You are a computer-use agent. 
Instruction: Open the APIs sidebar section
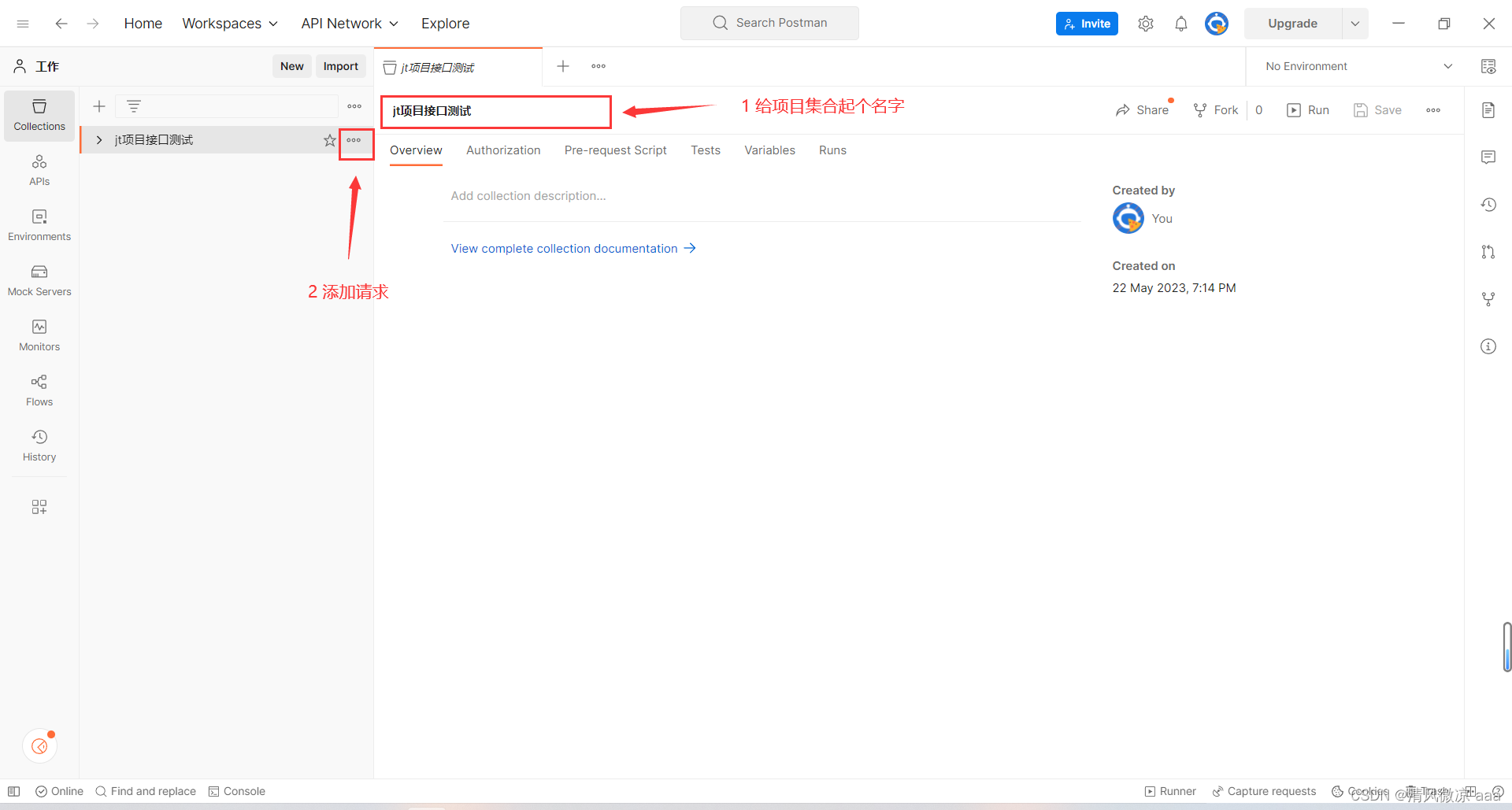39,170
